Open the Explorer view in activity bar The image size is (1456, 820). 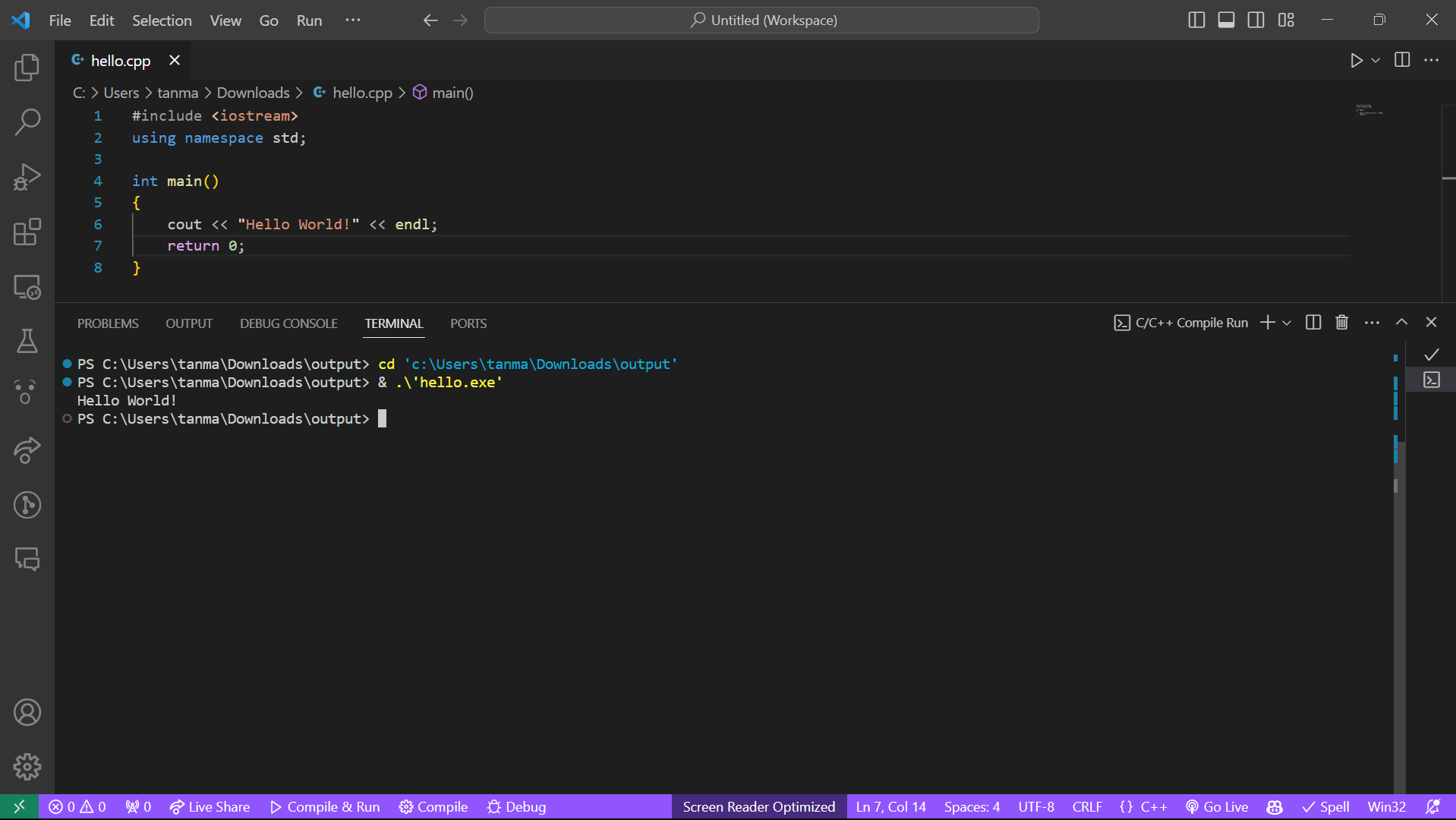pyautogui.click(x=27, y=68)
